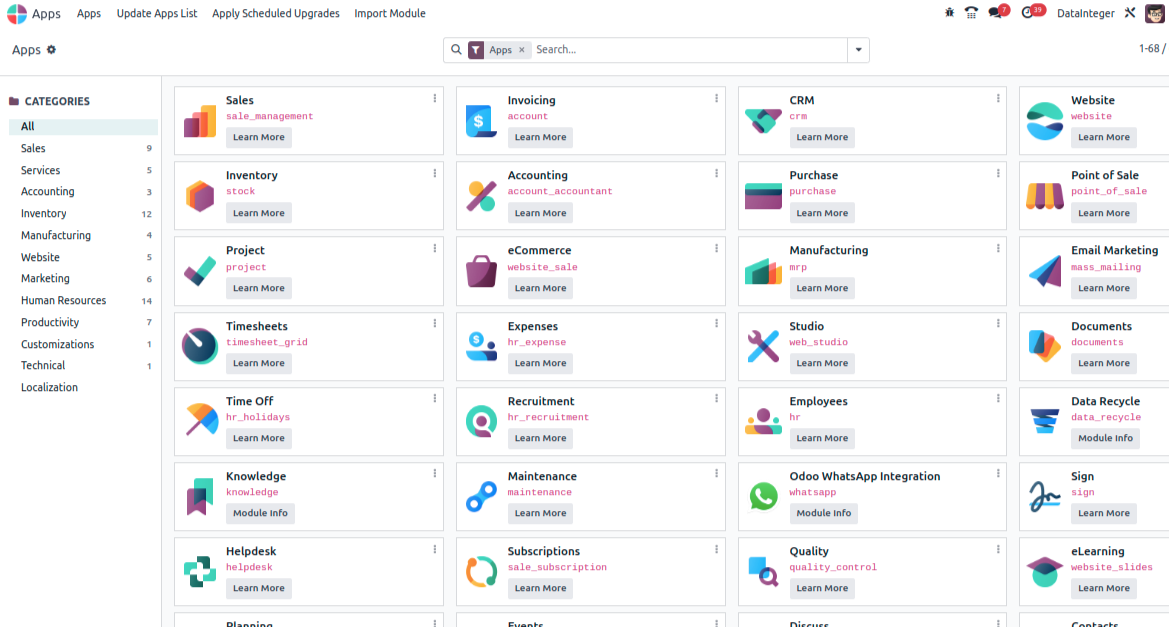Screen dimensions: 1169x627
Task: Select the Human Resources category
Action: 61,300
